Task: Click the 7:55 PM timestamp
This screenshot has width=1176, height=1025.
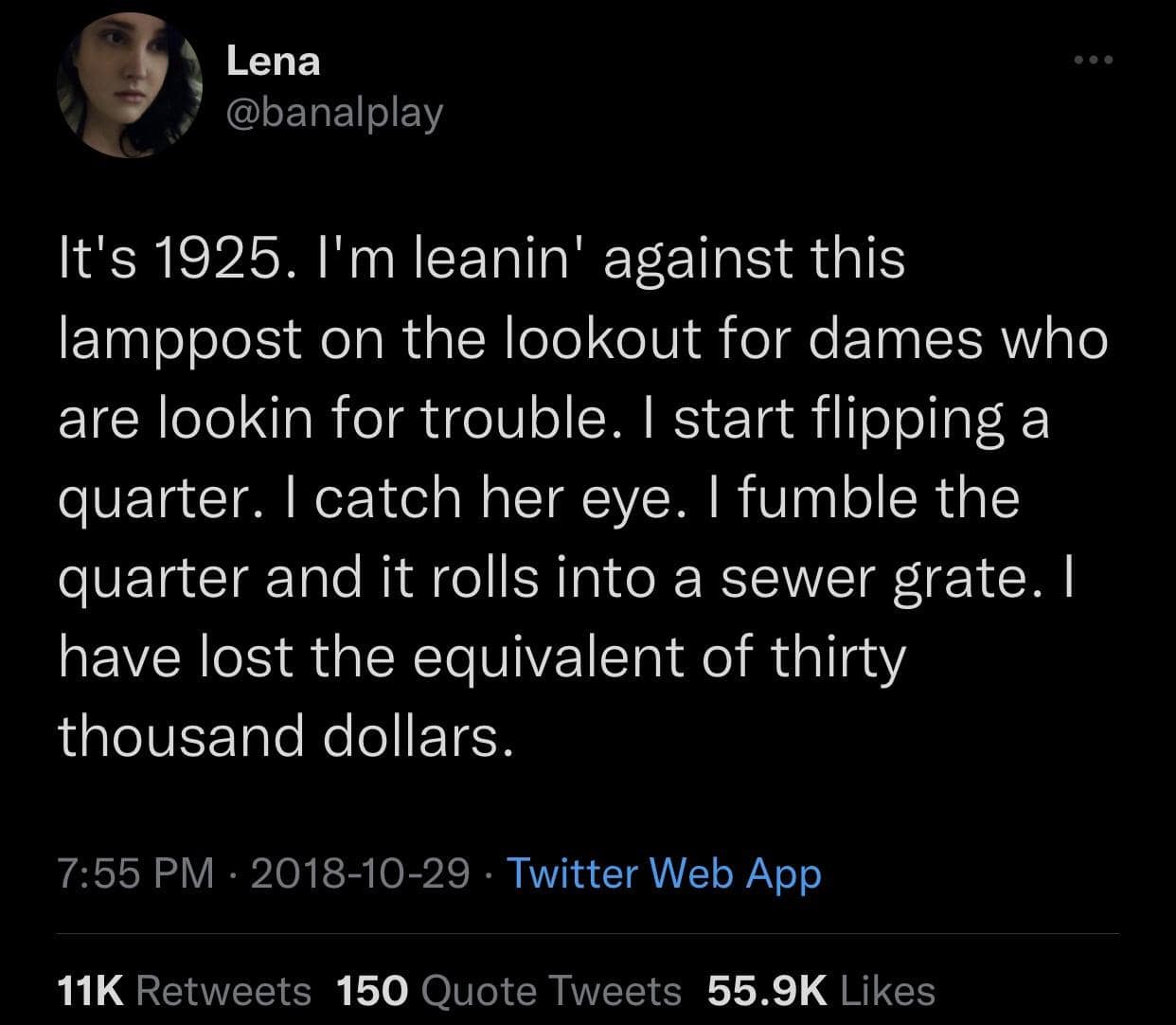Action: point(135,872)
